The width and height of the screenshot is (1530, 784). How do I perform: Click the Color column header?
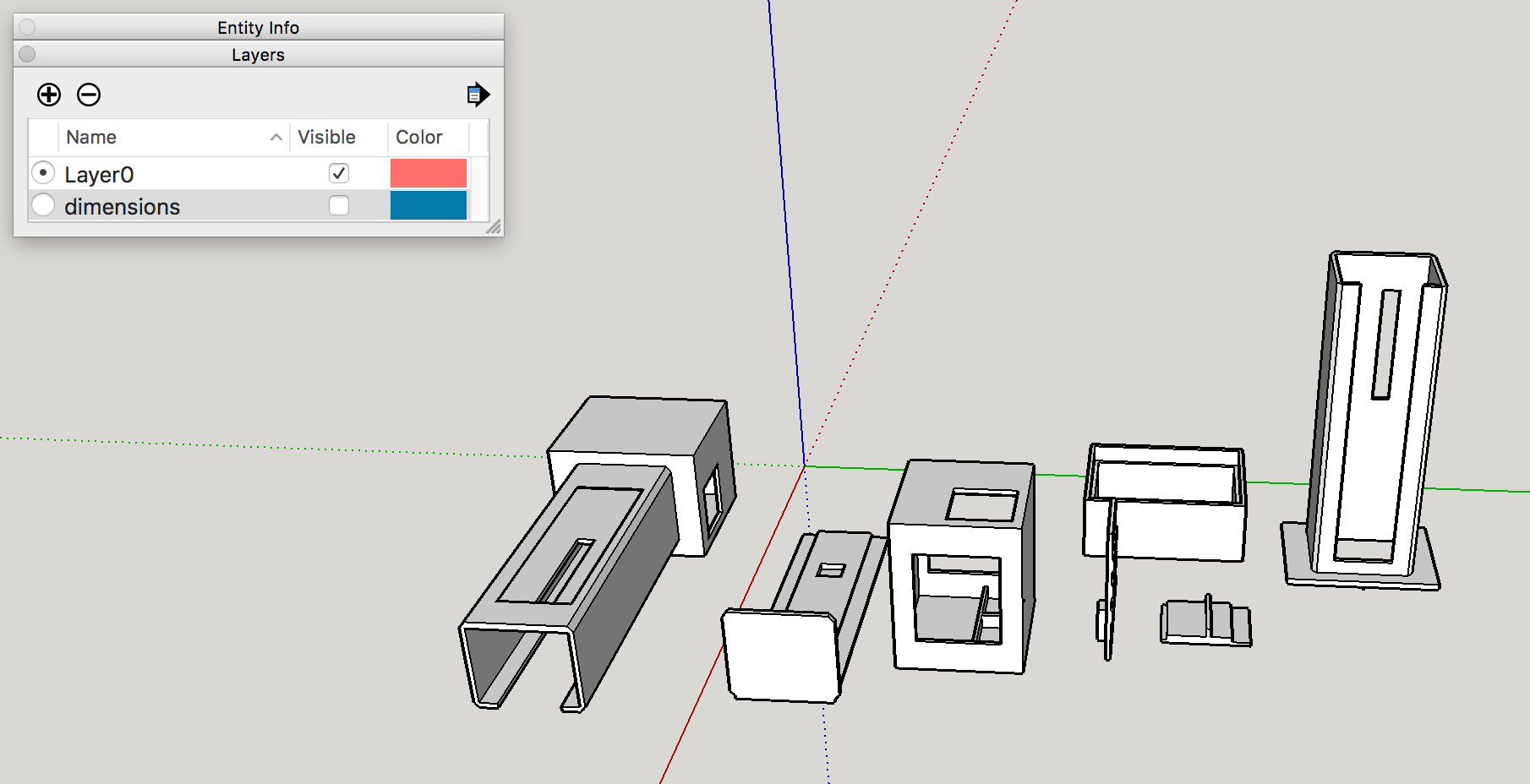coord(419,137)
